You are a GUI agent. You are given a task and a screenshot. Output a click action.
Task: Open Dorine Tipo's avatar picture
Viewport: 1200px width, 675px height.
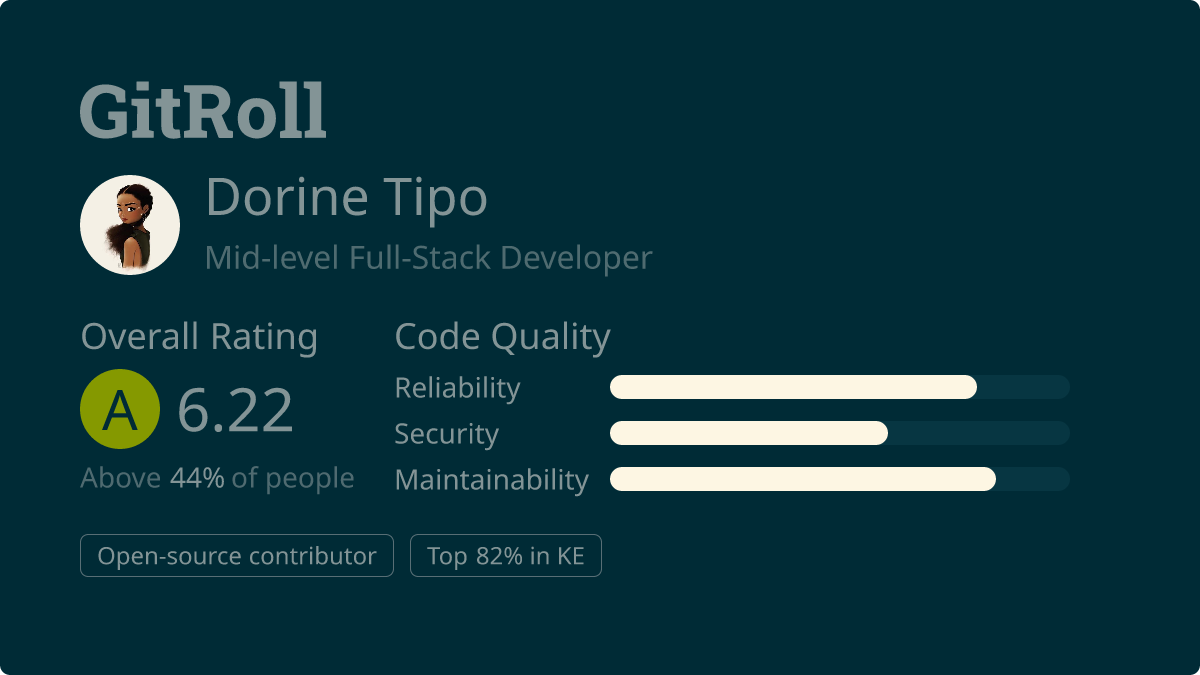130,225
